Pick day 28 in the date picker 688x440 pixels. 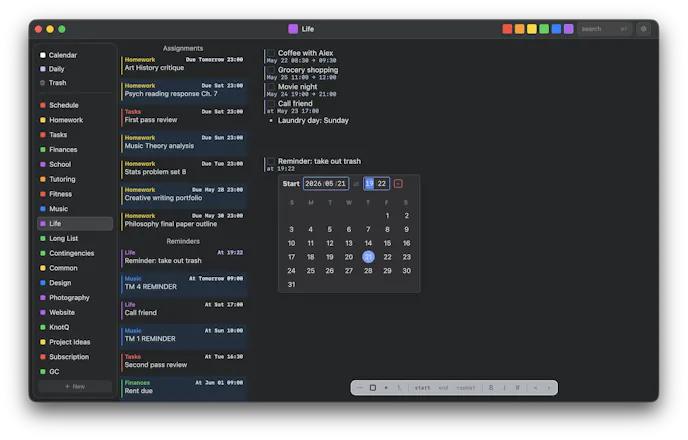pos(368,271)
